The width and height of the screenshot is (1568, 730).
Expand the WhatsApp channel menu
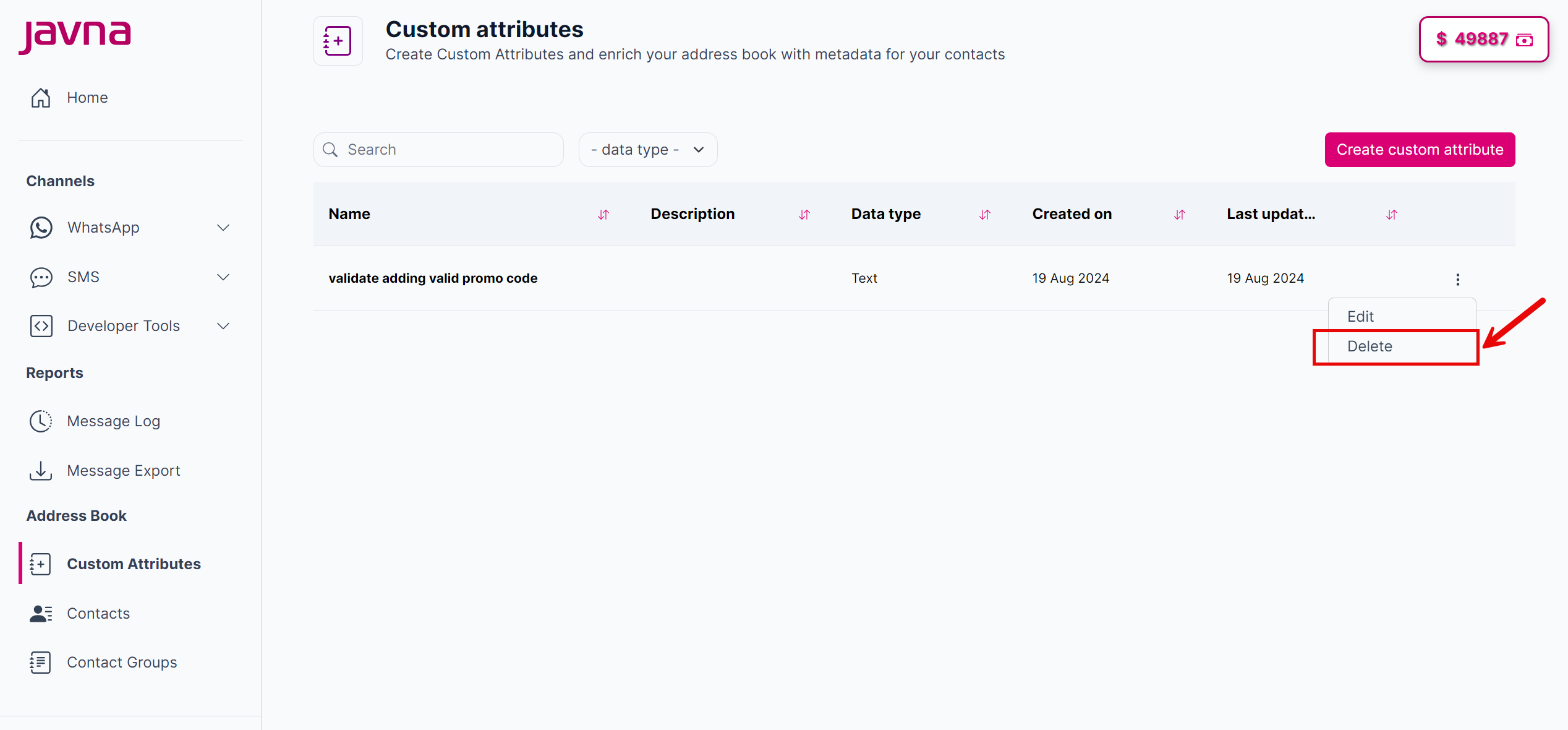(223, 228)
